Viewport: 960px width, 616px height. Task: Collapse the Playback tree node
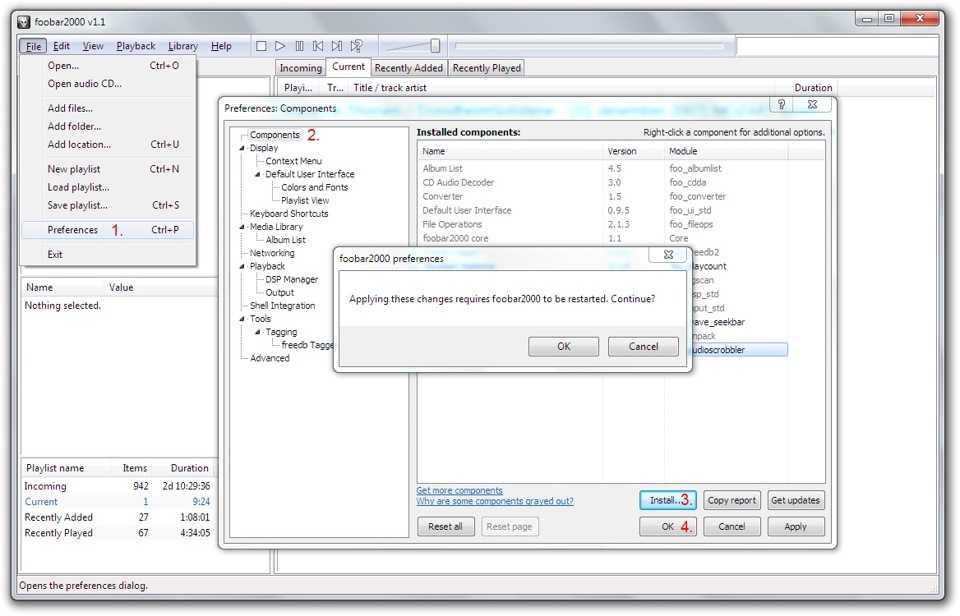[242, 267]
